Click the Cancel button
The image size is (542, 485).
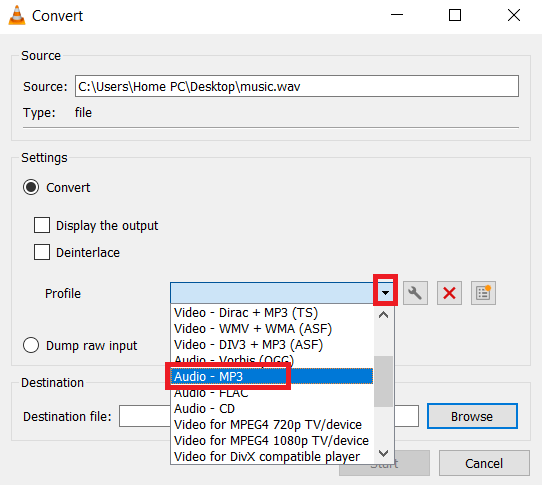484,463
